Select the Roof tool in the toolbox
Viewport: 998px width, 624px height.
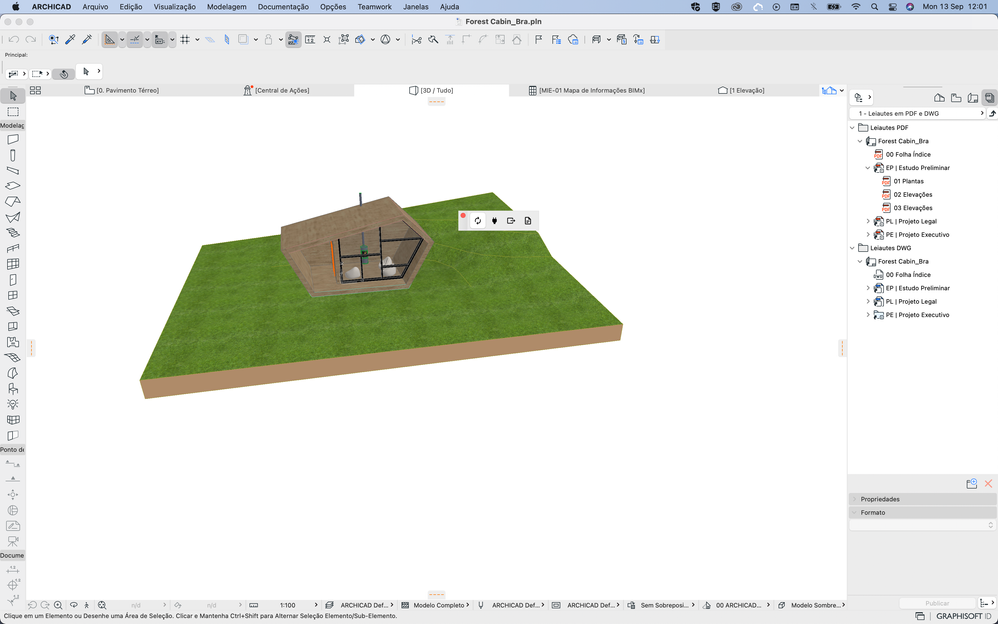tap(13, 201)
